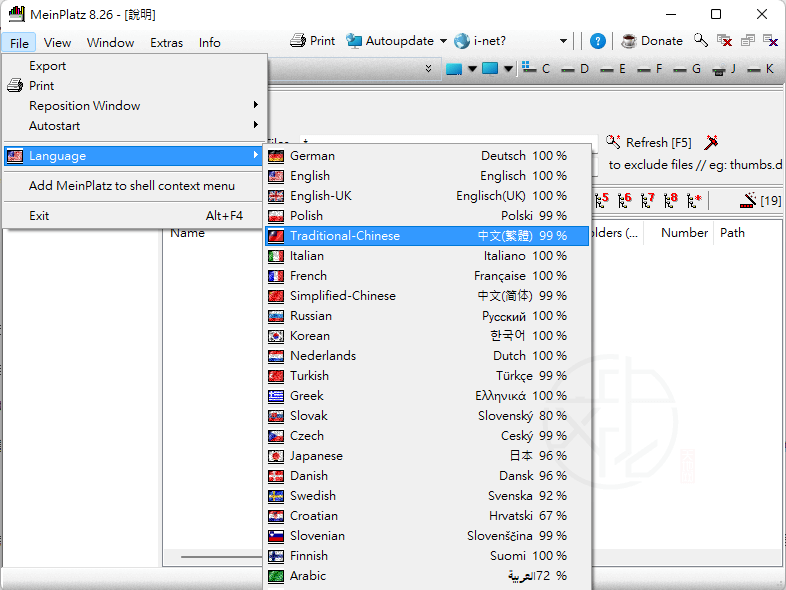The image size is (786, 590).
Task: Click Add MeinPlatz to shell context menu
Action: 132,186
